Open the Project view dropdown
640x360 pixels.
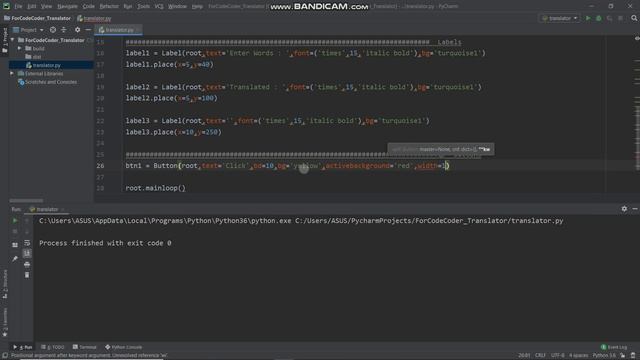click(x=28, y=30)
